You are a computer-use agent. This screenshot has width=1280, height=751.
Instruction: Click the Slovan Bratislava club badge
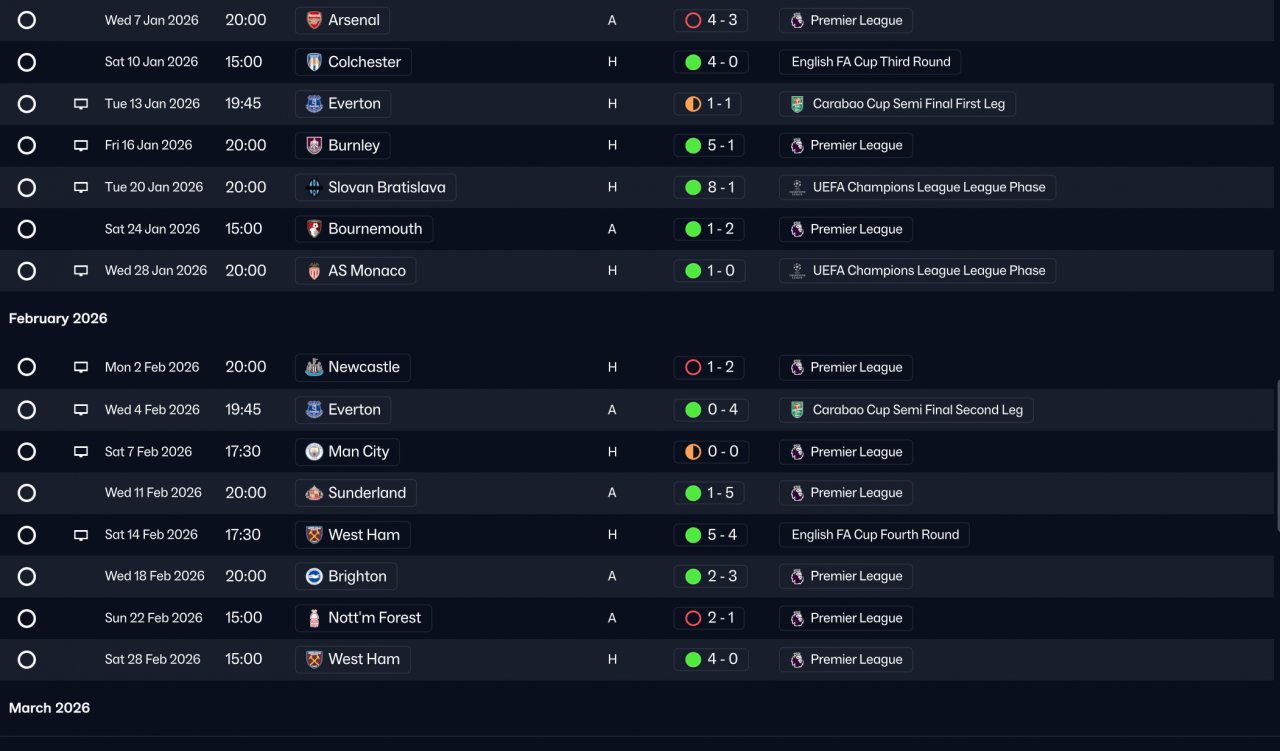coord(314,187)
